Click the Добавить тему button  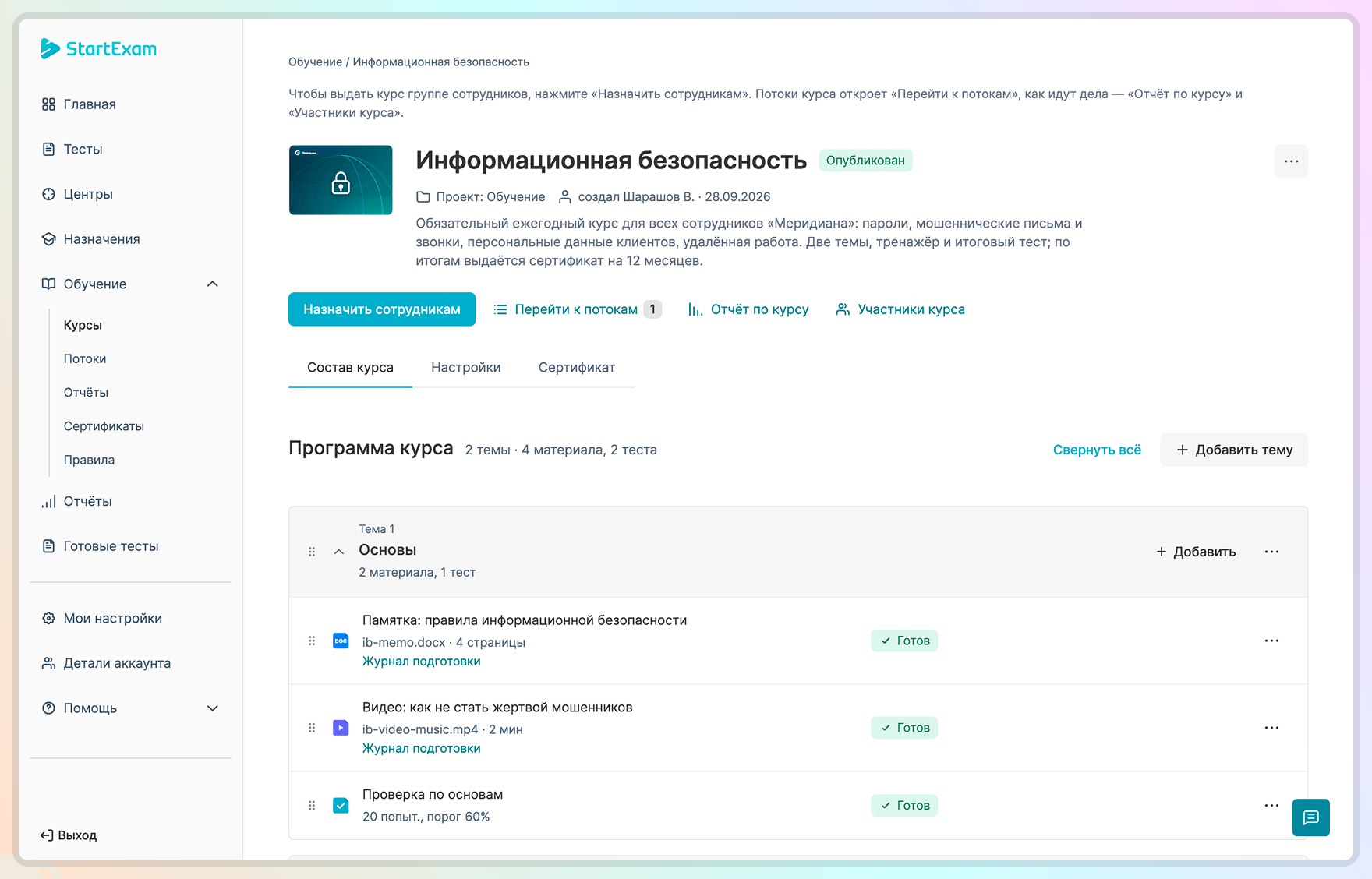1234,450
